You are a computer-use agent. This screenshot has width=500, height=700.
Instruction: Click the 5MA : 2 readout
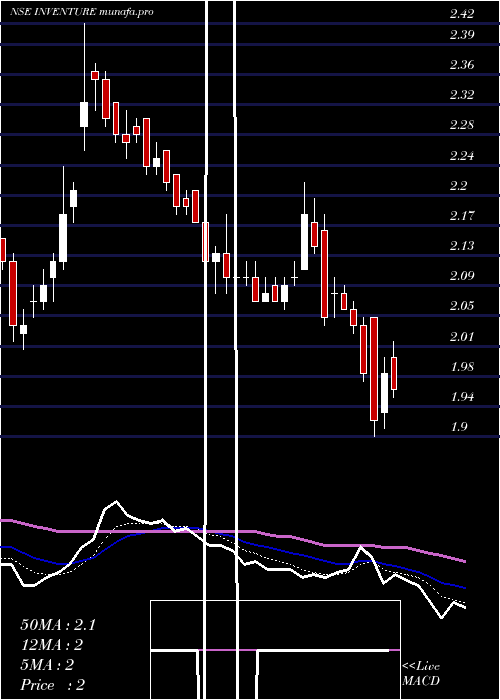47,665
